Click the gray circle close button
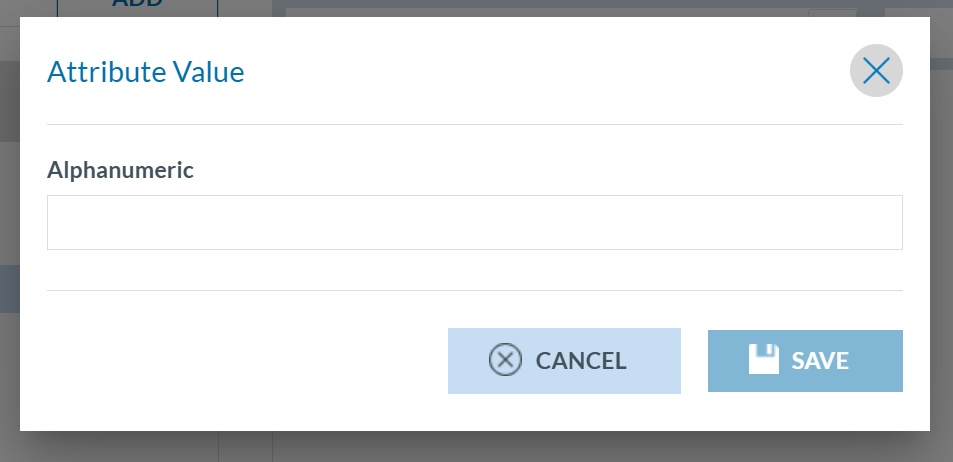Image resolution: width=953 pixels, height=462 pixels. click(x=876, y=71)
